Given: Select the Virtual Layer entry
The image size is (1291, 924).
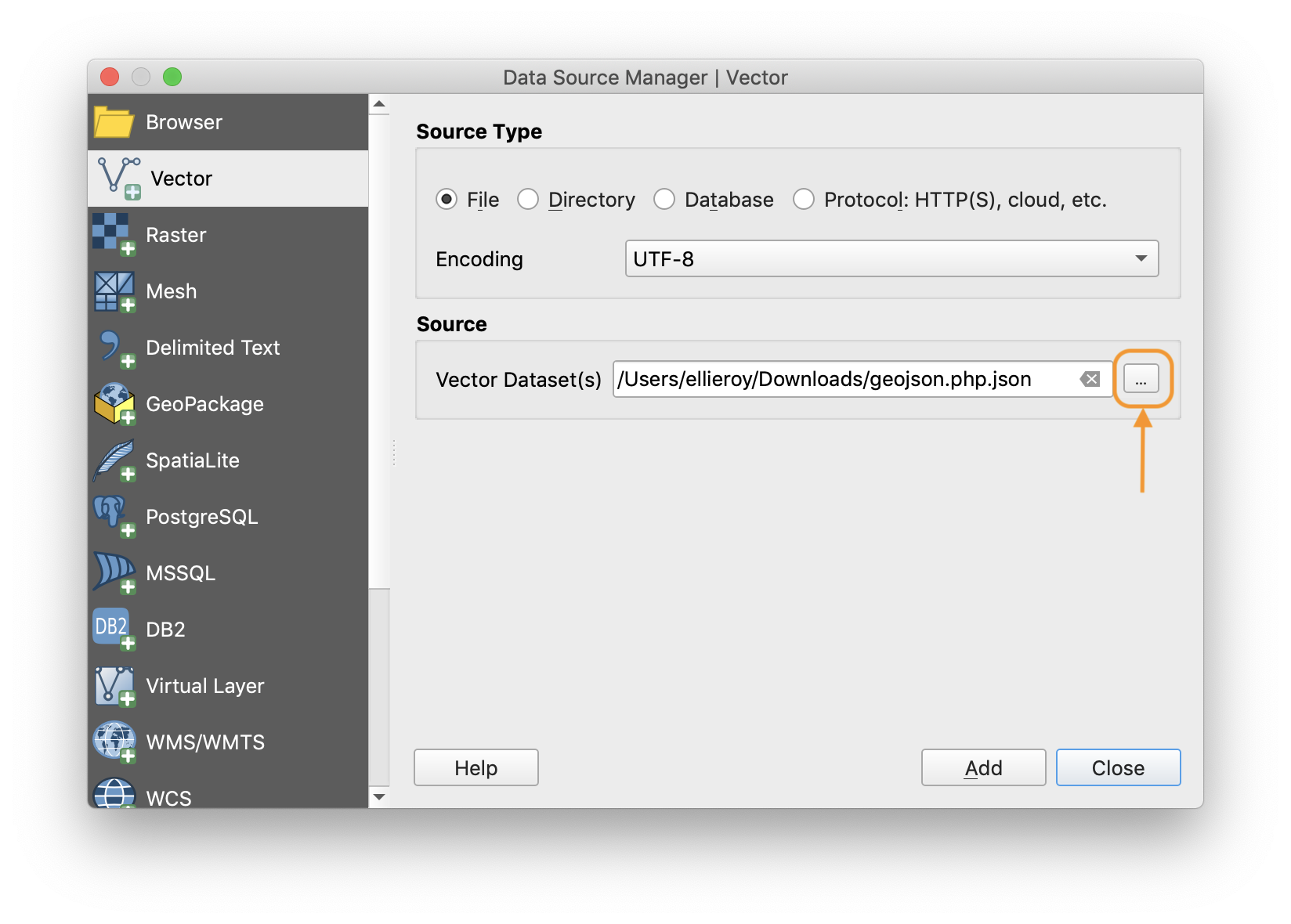Looking at the screenshot, I should 114,684.
